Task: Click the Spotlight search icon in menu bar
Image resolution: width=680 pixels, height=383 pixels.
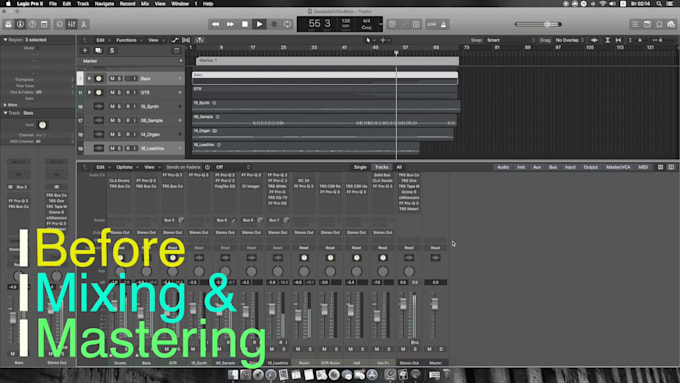Action: [659, 3]
